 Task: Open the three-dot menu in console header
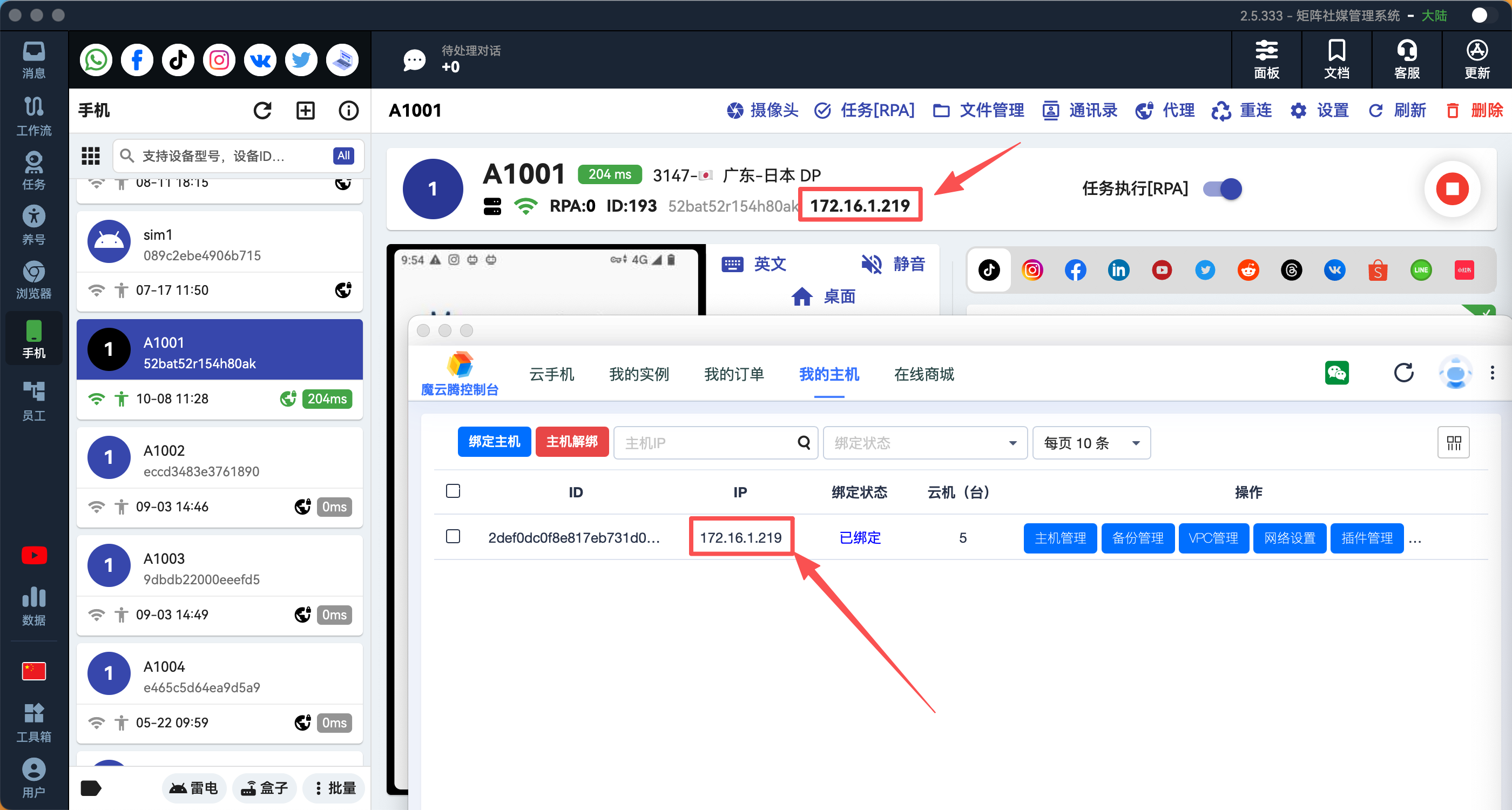1491,373
